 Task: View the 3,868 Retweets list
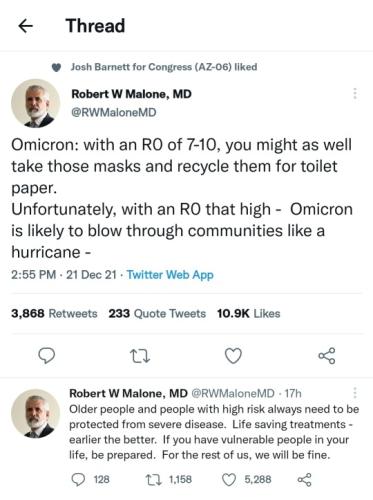pyautogui.click(x=54, y=313)
